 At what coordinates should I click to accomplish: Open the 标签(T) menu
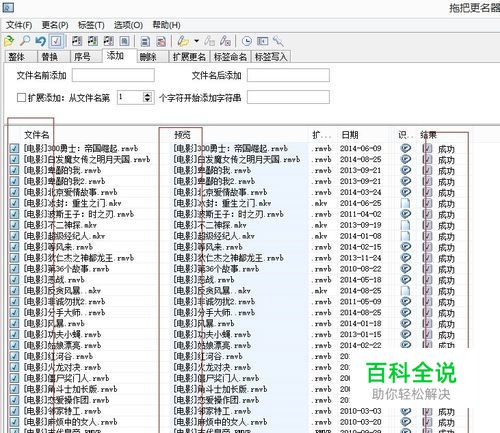[x=91, y=25]
